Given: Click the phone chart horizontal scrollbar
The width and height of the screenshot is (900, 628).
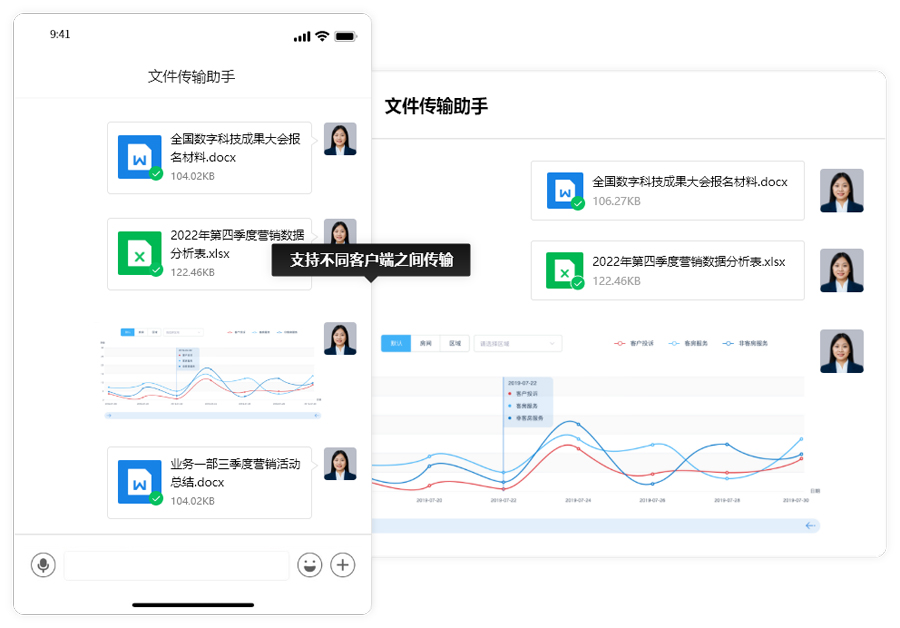Looking at the screenshot, I should pos(212,415).
